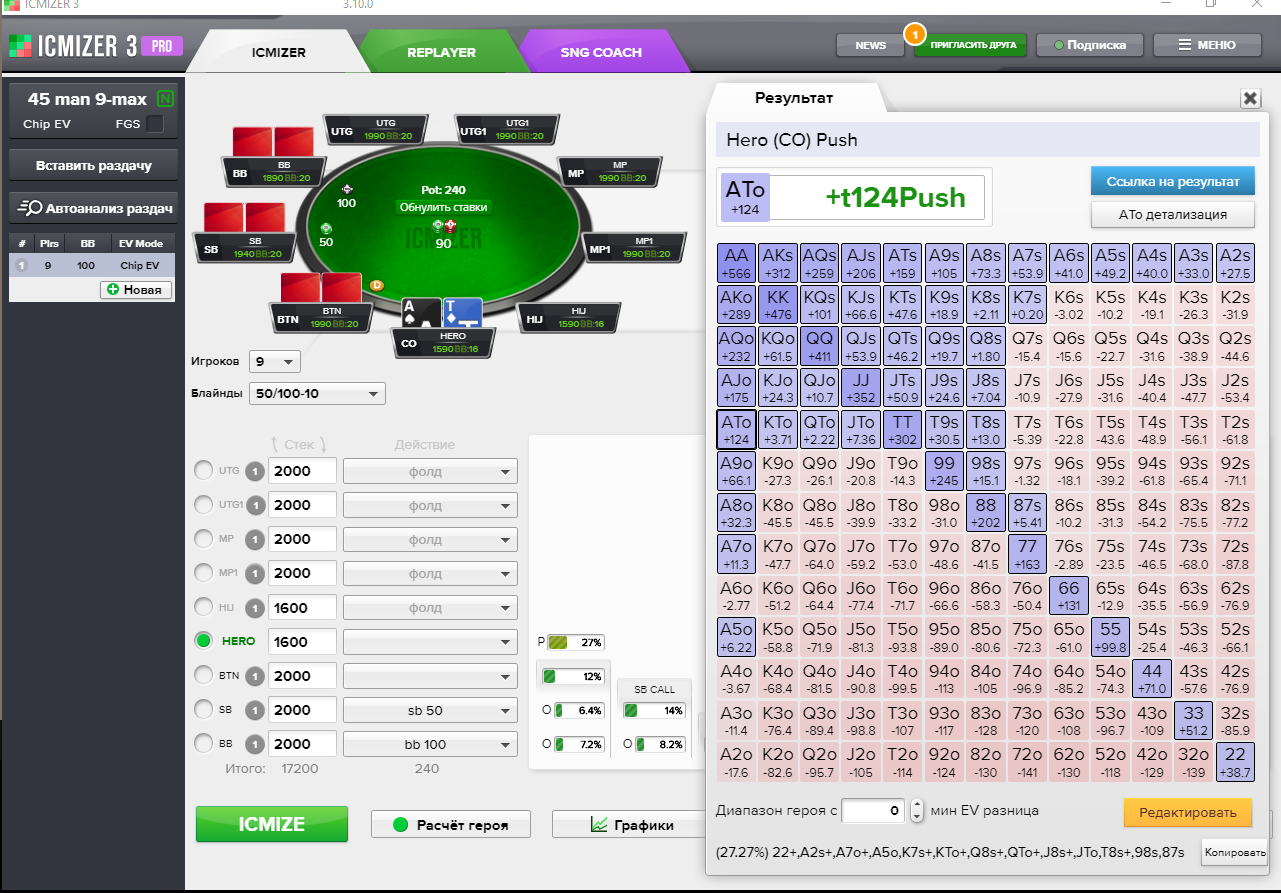
Task: Click the min EV difference input field
Action: click(x=874, y=811)
